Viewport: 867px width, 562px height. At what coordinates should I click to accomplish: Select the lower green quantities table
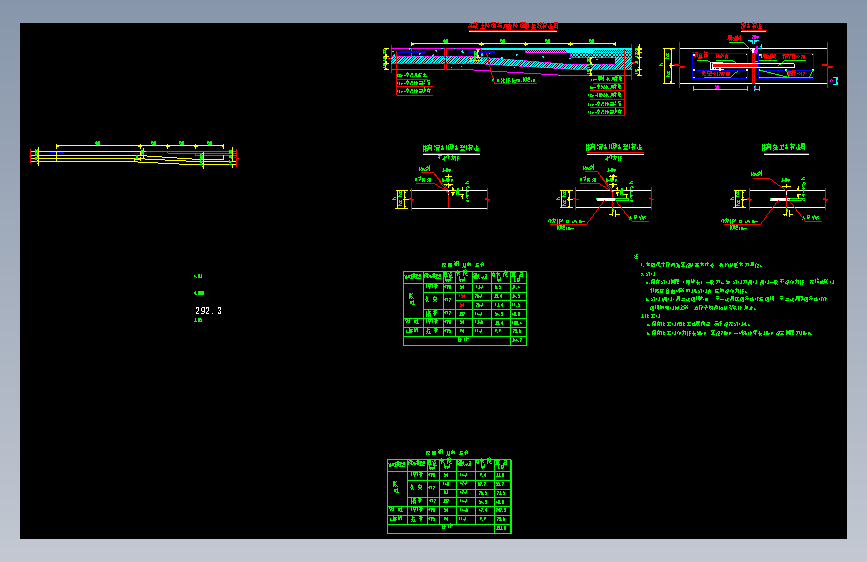[449, 496]
